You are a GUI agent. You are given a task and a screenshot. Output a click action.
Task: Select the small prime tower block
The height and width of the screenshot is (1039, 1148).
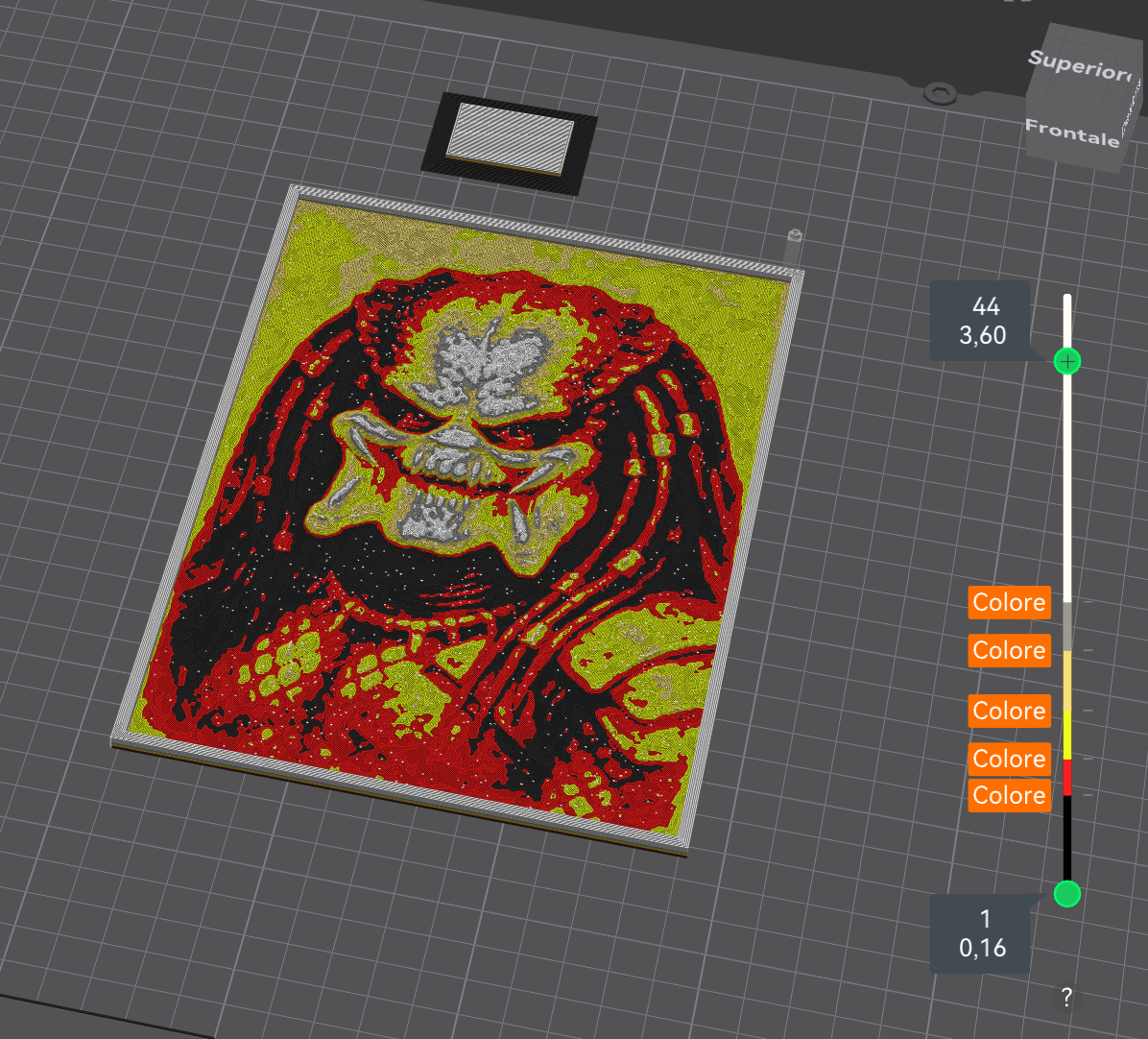(510, 143)
